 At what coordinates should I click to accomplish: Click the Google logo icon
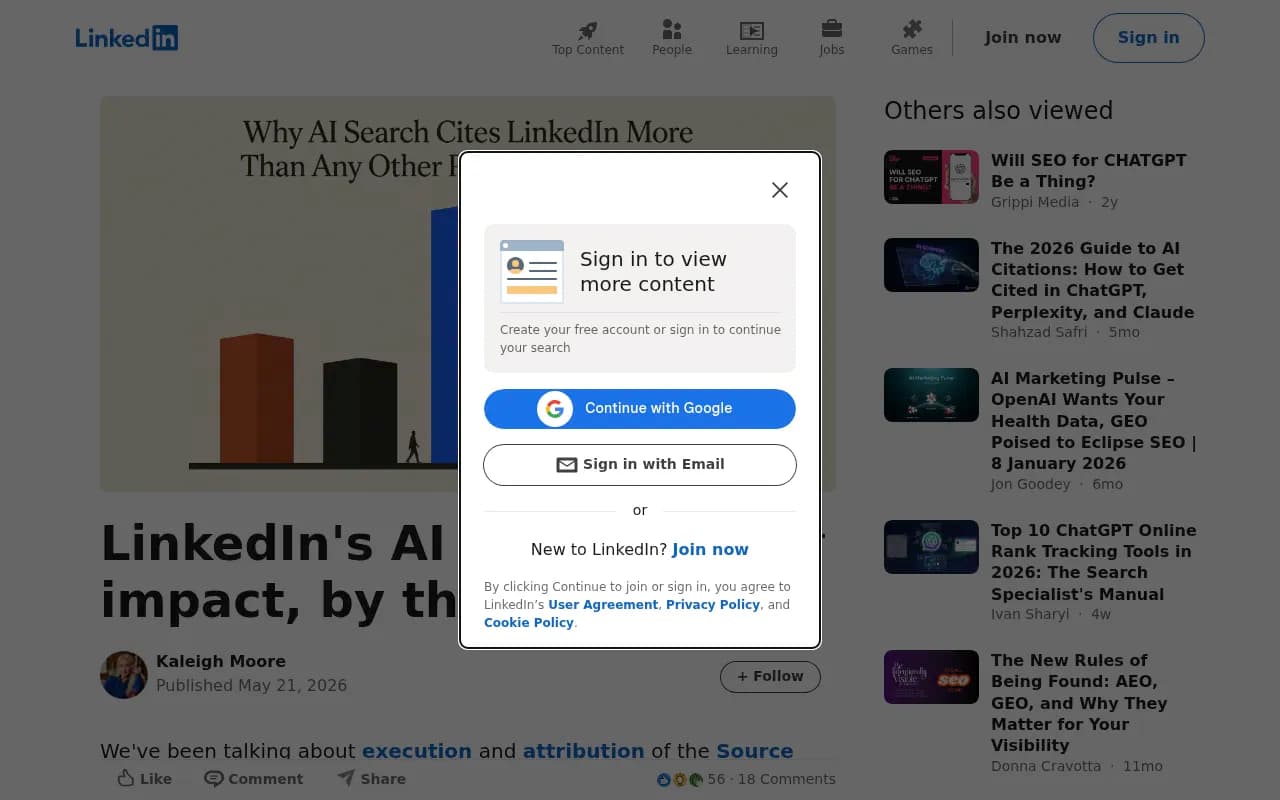pos(555,408)
